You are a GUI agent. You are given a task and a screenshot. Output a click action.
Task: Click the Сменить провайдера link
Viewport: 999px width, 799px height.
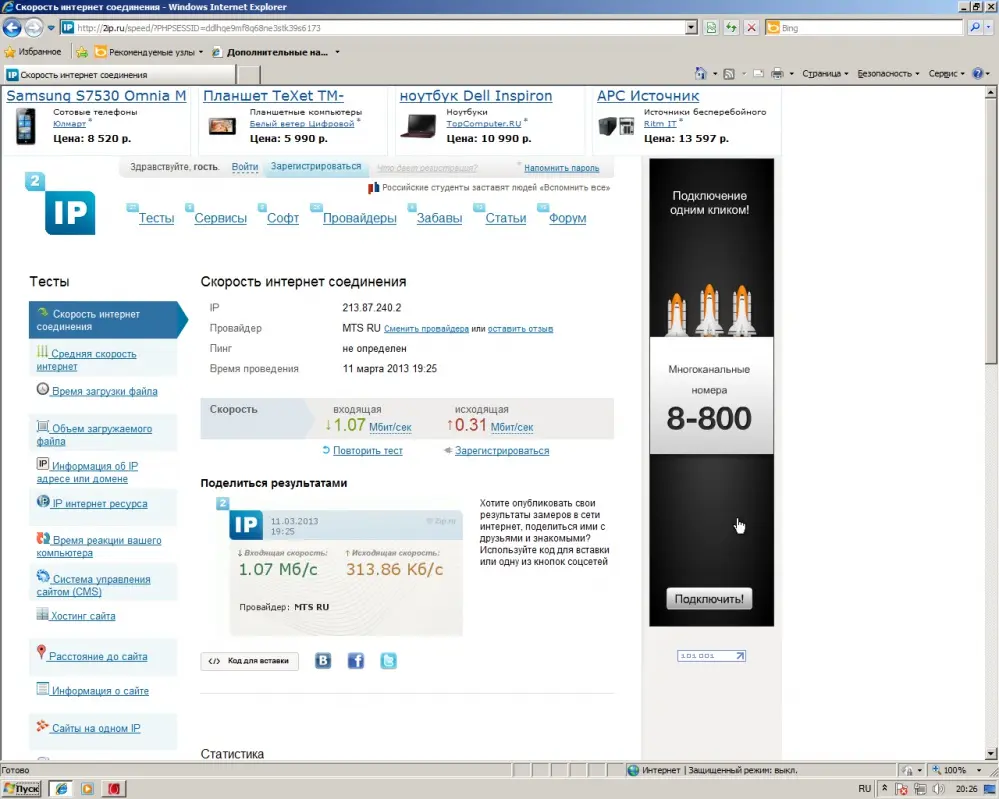[426, 329]
